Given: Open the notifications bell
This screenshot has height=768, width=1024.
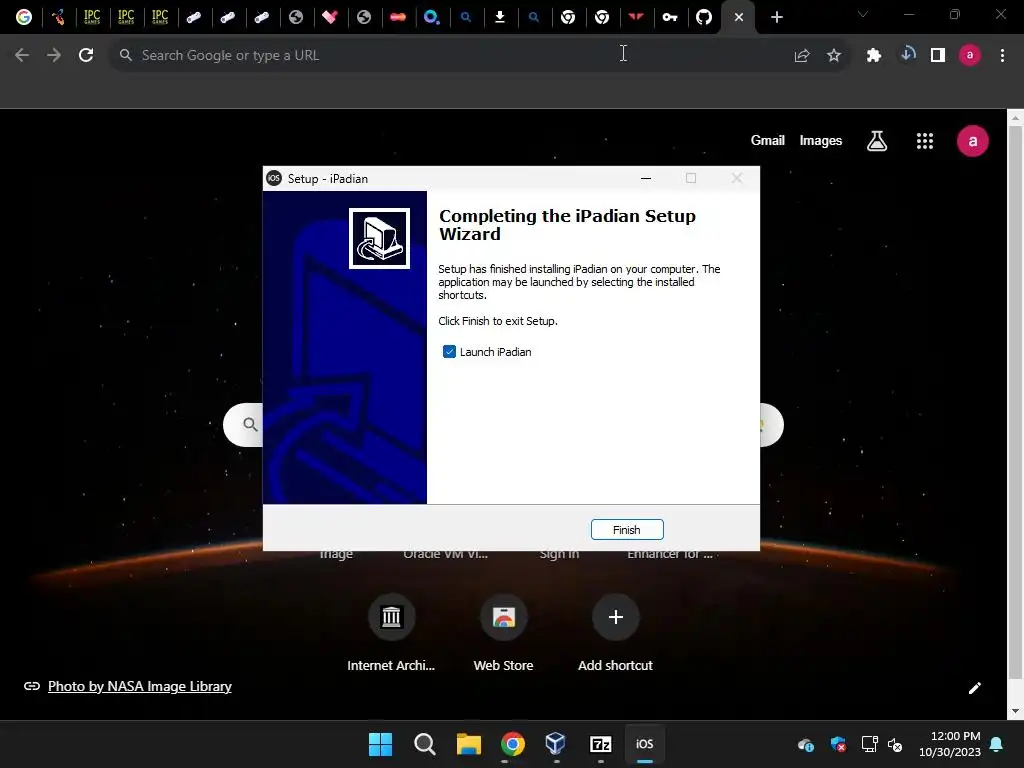Looking at the screenshot, I should (x=997, y=744).
